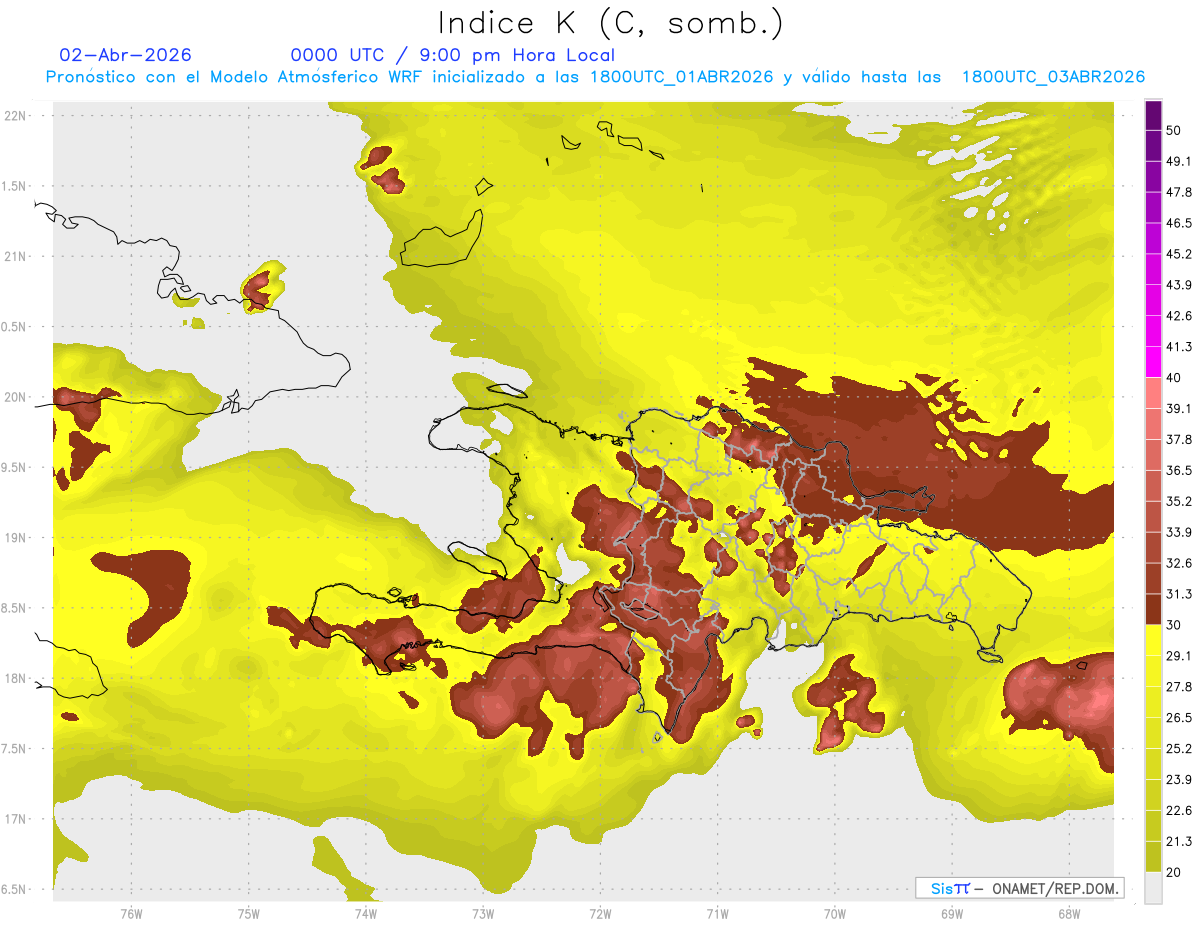Click the 70W longitude axis label

(834, 913)
